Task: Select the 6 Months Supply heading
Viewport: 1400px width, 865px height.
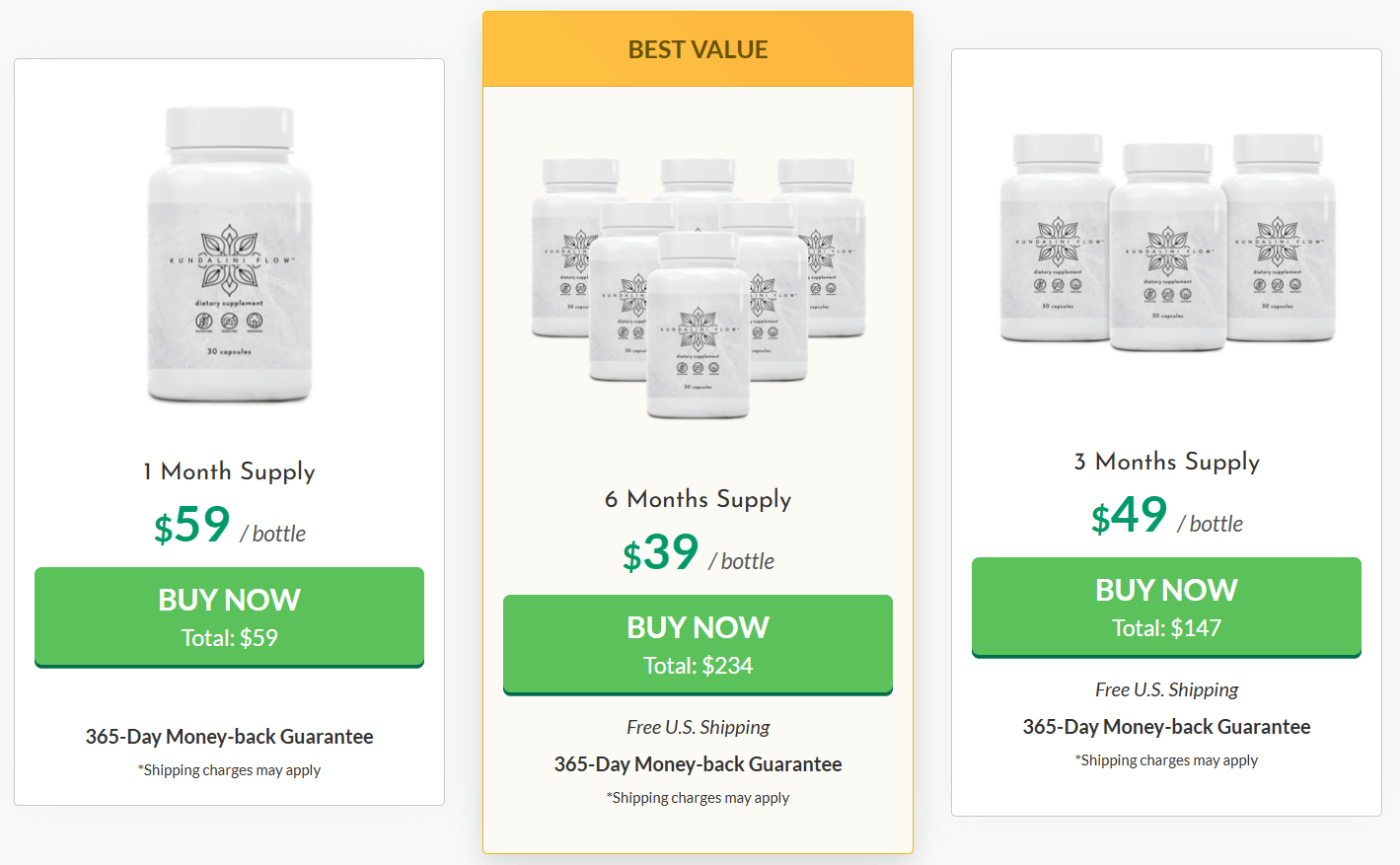Action: [698, 499]
